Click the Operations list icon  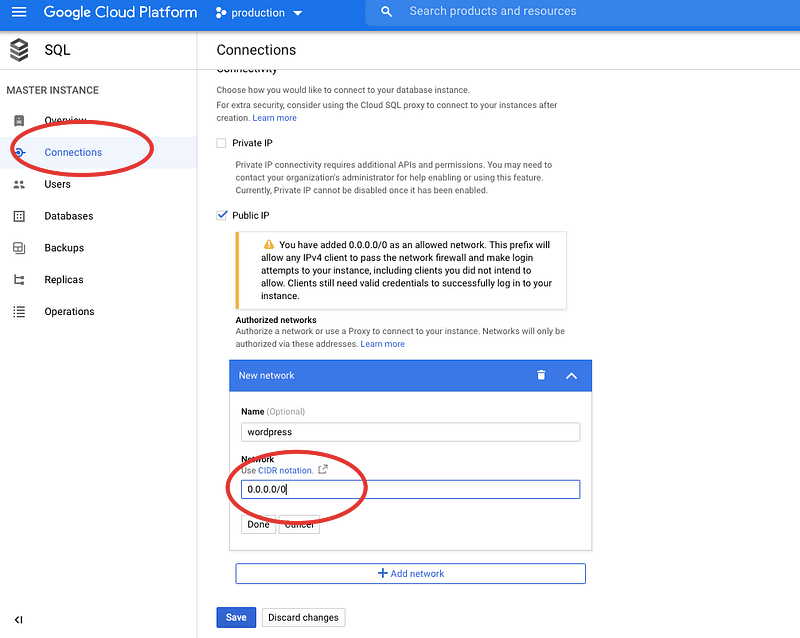click(19, 311)
